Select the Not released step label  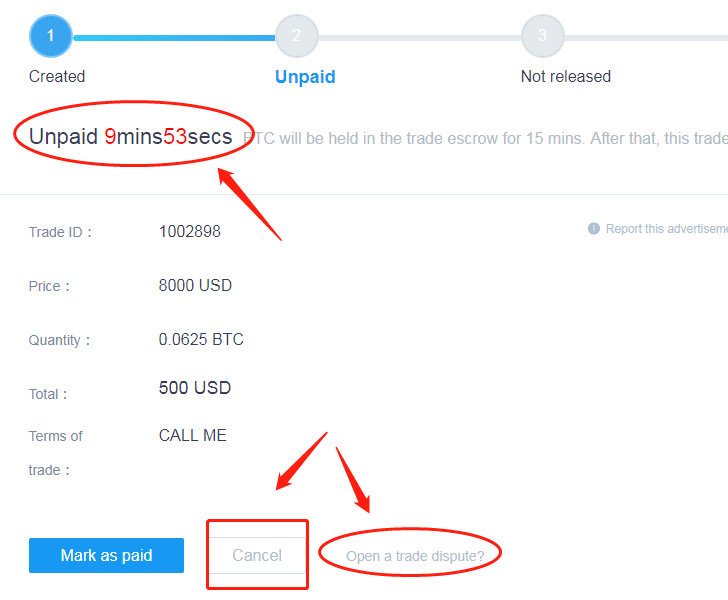565,77
